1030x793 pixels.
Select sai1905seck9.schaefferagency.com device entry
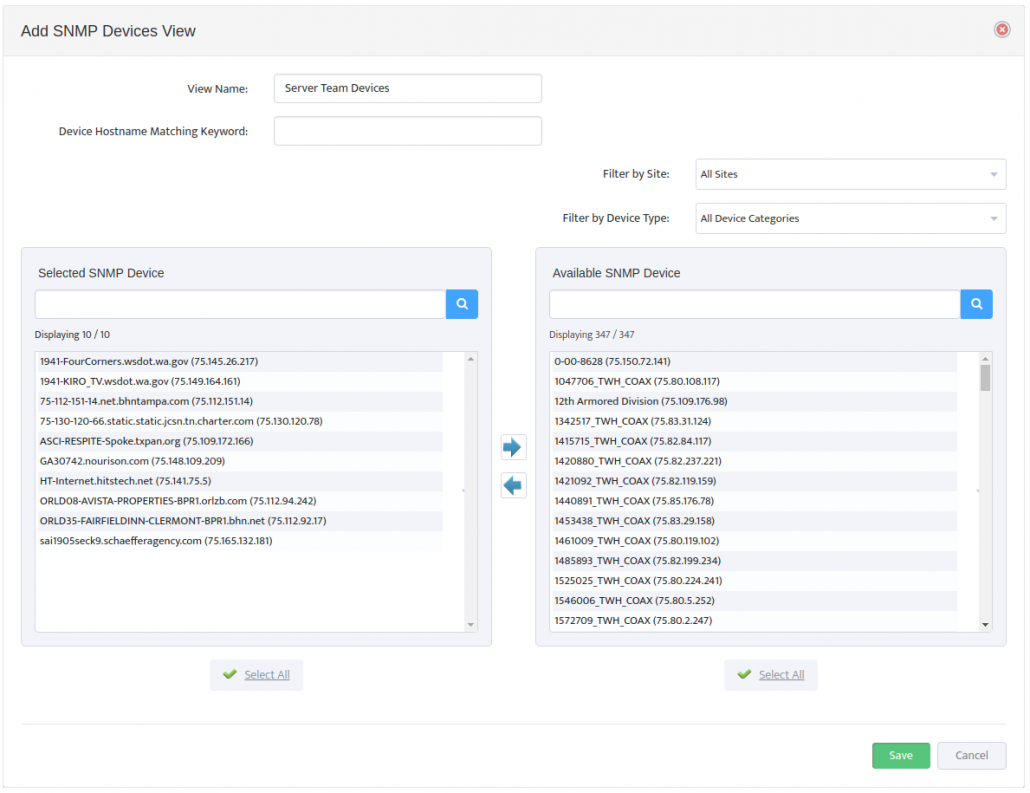click(x=156, y=541)
